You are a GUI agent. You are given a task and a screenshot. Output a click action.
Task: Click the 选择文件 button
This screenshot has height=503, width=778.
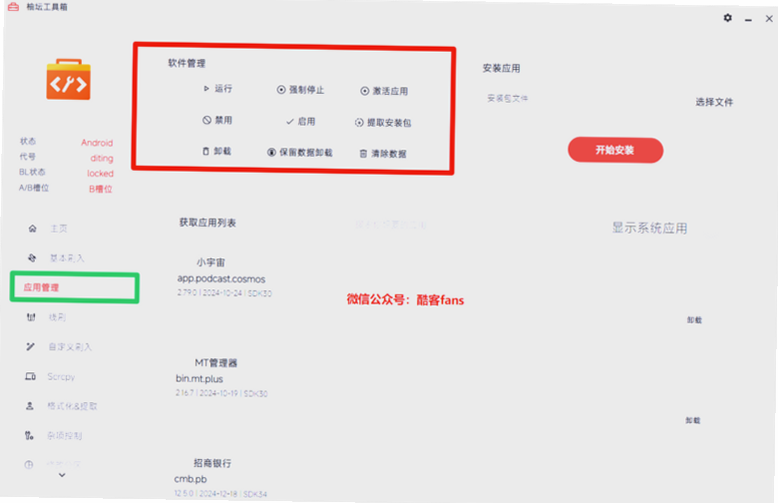coord(714,102)
